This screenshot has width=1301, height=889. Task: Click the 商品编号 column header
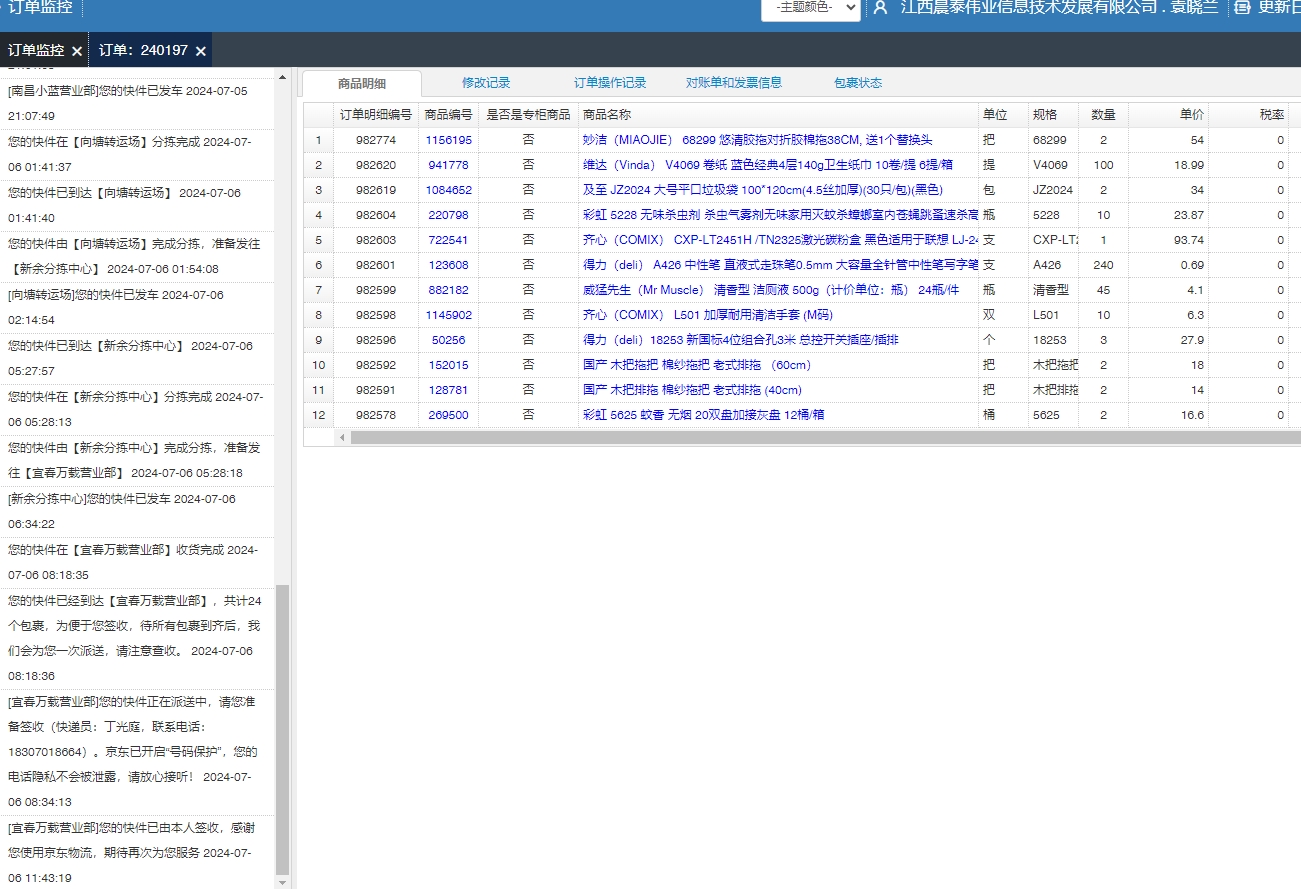click(x=448, y=115)
